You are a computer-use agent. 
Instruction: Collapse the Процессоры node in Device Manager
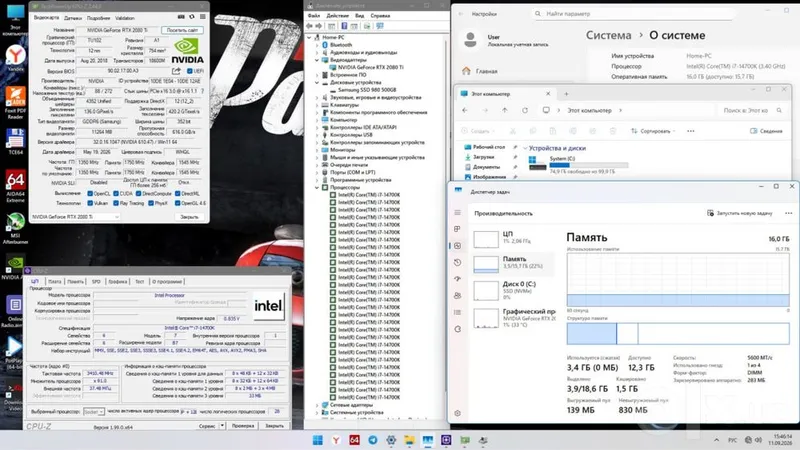[x=317, y=187]
